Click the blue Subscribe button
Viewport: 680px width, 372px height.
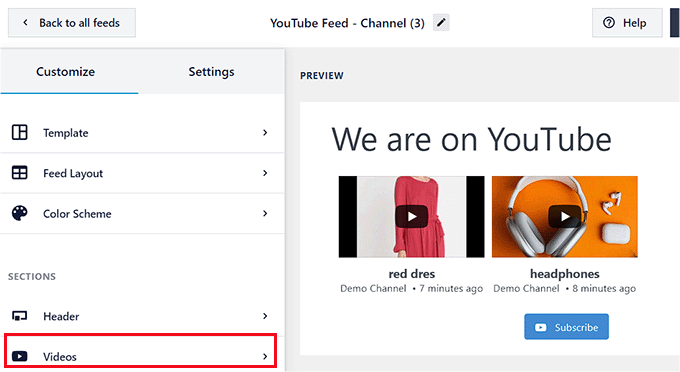click(x=566, y=326)
